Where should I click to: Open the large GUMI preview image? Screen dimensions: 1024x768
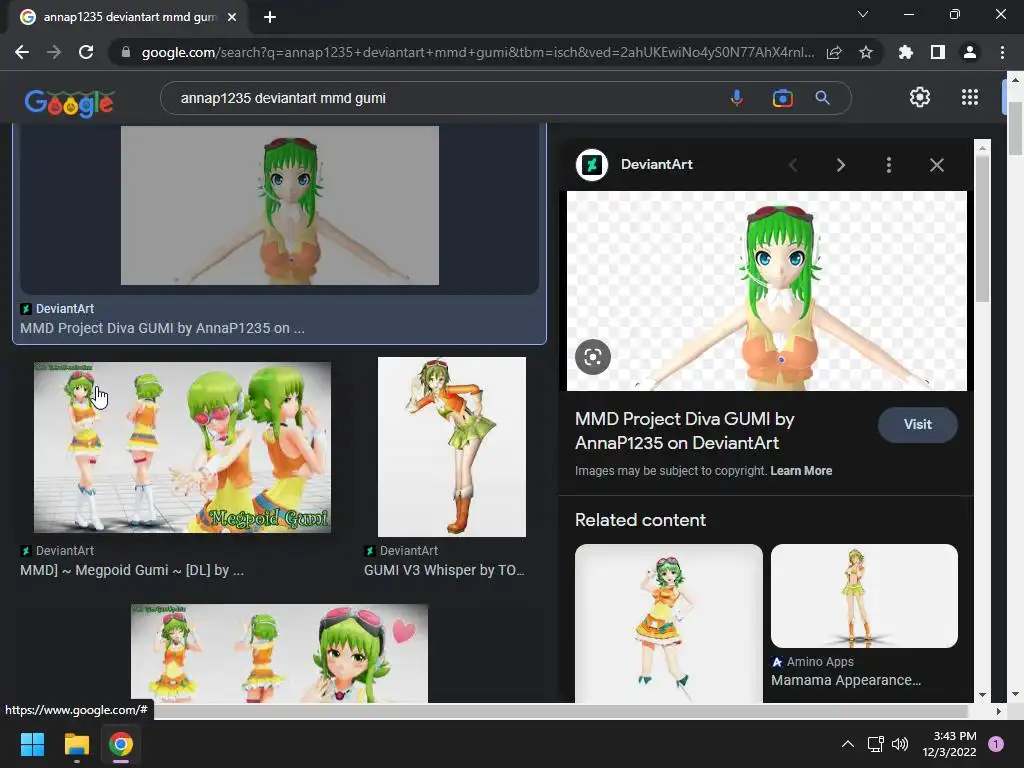(x=767, y=291)
